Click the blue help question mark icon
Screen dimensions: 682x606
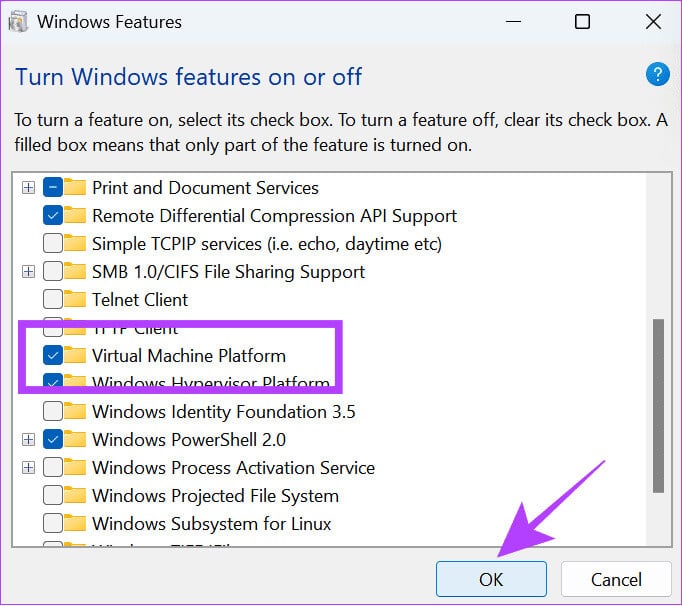[657, 74]
